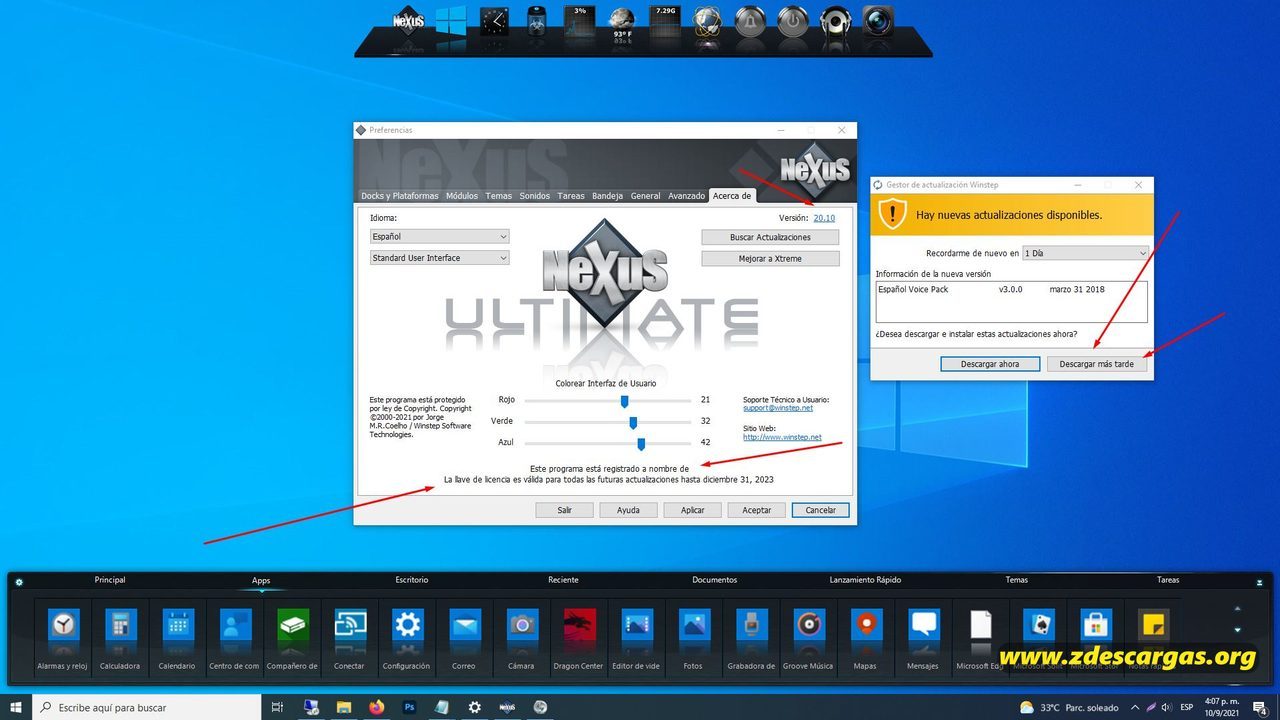
Task: Click the Aplicar button
Action: click(x=693, y=510)
